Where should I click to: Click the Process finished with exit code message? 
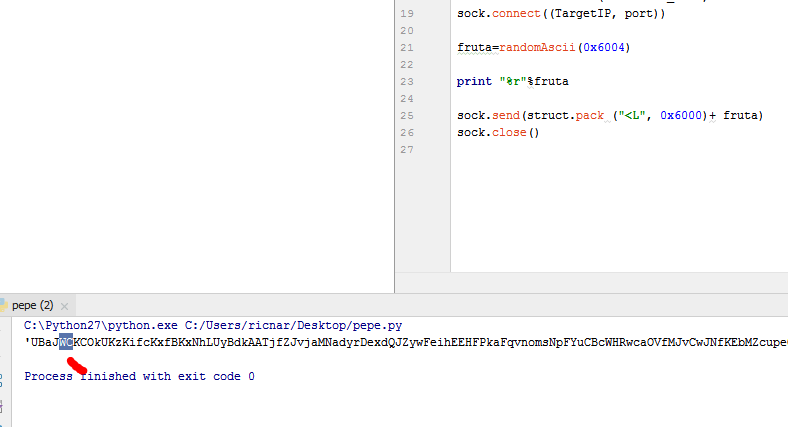tap(139, 377)
